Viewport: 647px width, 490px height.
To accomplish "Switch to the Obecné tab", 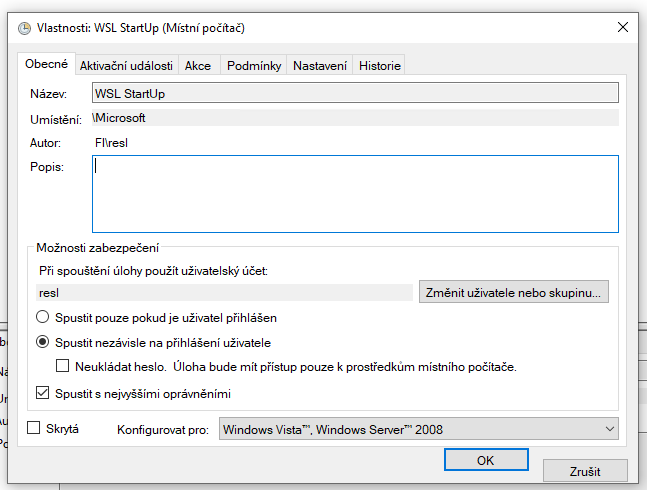I will tap(46, 64).
